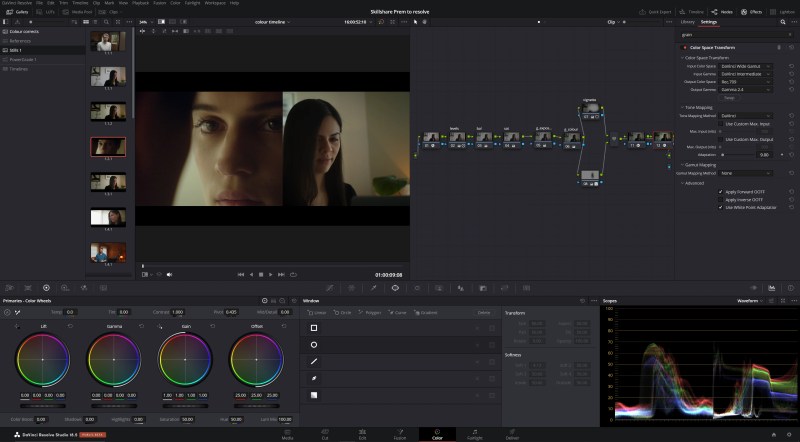Click auto balance icon in Color Wheels

[x=7, y=312]
